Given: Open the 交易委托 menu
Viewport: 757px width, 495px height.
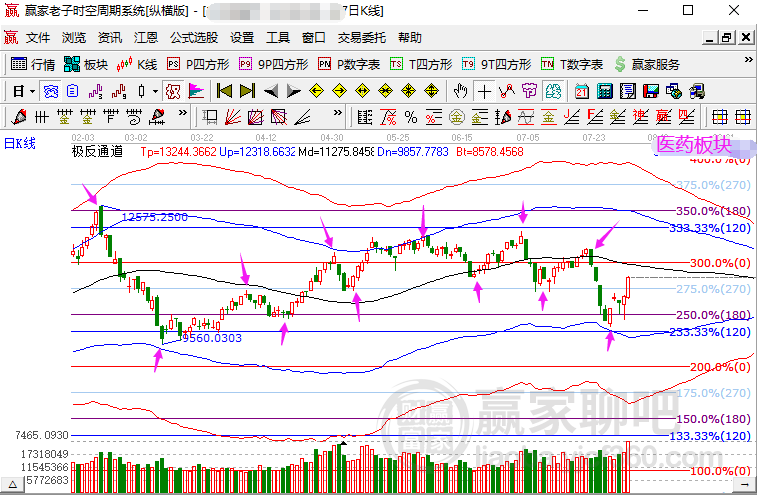Looking at the screenshot, I should coord(361,38).
